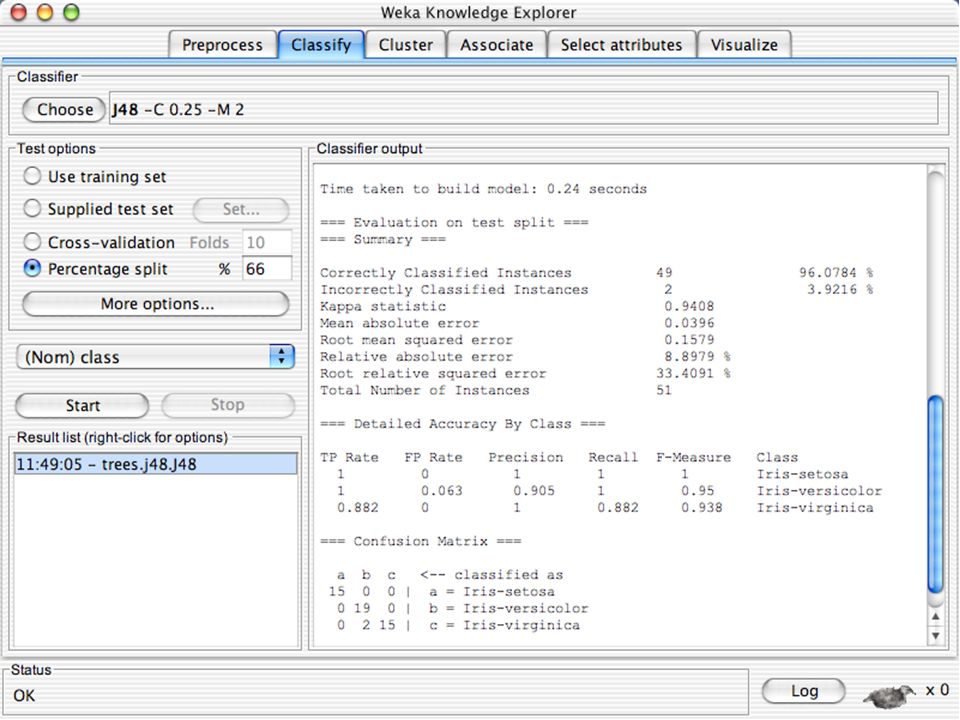Click the red close window button
This screenshot has width=960, height=720.
tap(19, 12)
